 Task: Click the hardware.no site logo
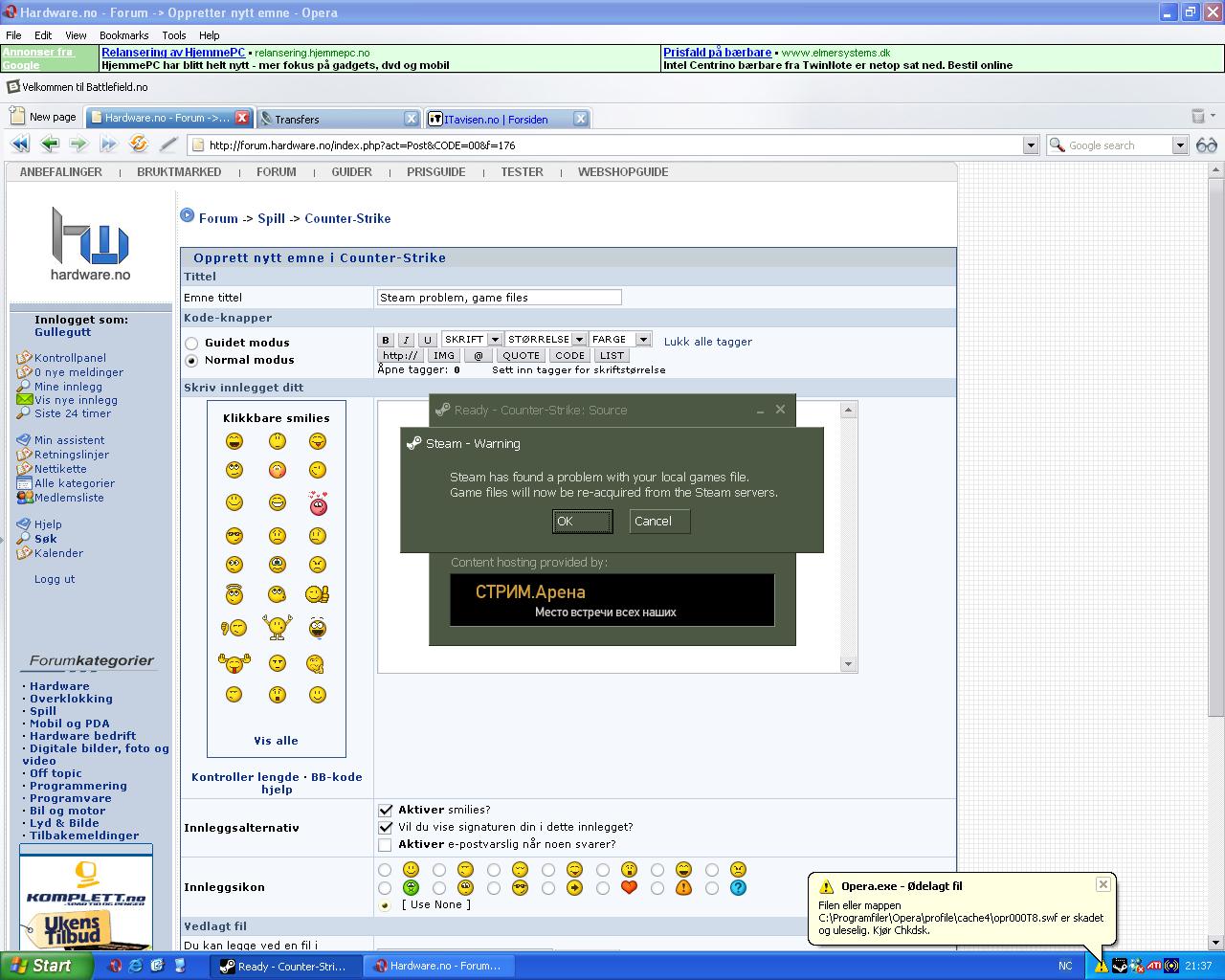coord(90,243)
